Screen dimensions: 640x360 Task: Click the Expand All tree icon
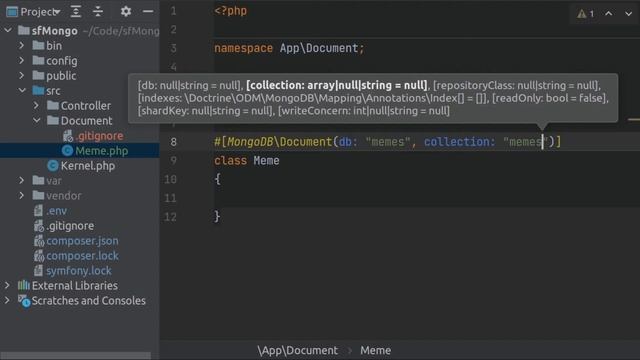click(76, 11)
